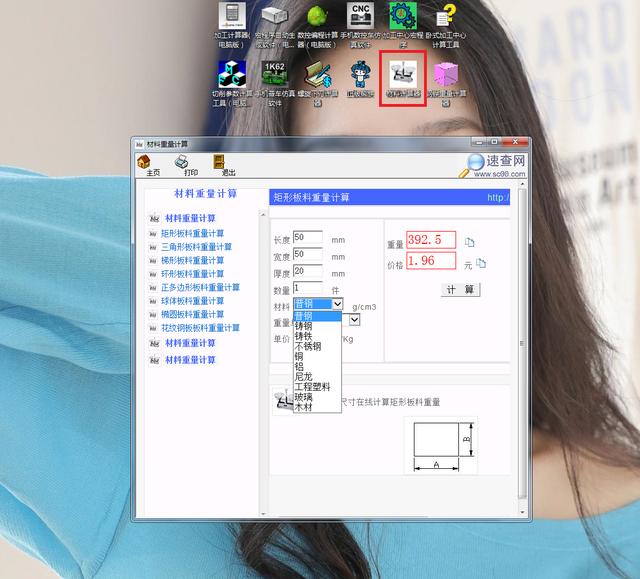Image resolution: width=640 pixels, height=579 pixels.
Task: Click the 价格 result field 1.96
Action: pyautogui.click(x=431, y=261)
